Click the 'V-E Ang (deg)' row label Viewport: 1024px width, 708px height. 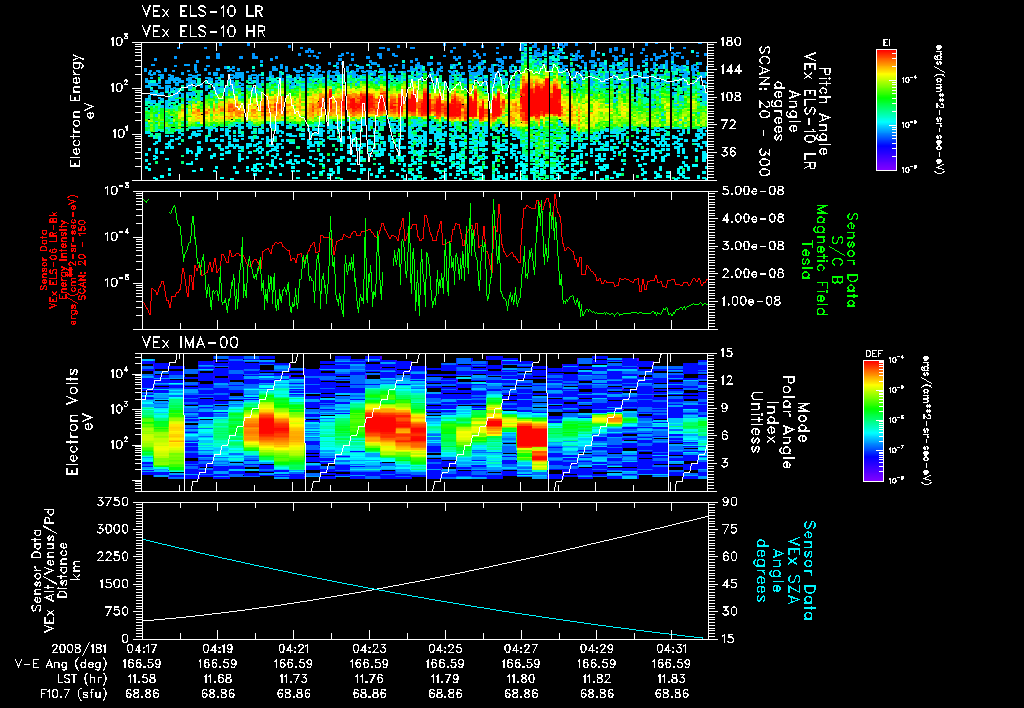[x=60, y=664]
